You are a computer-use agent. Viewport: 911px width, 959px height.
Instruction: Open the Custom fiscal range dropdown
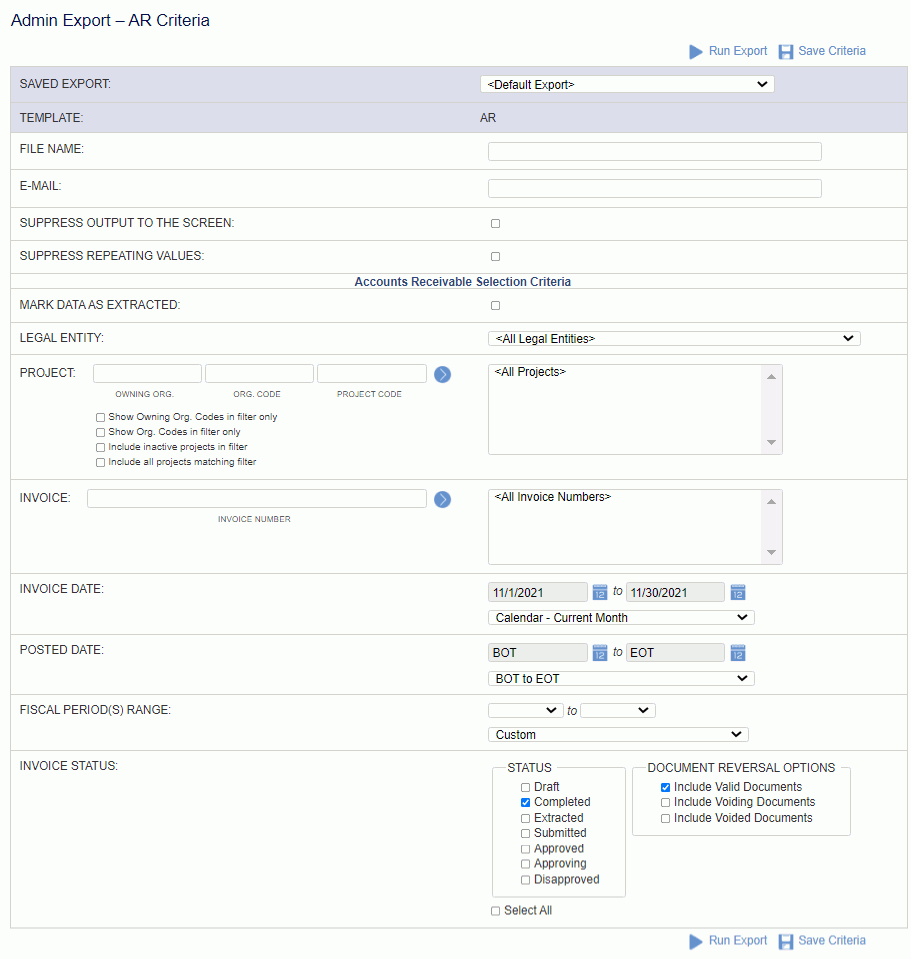[x=618, y=735]
